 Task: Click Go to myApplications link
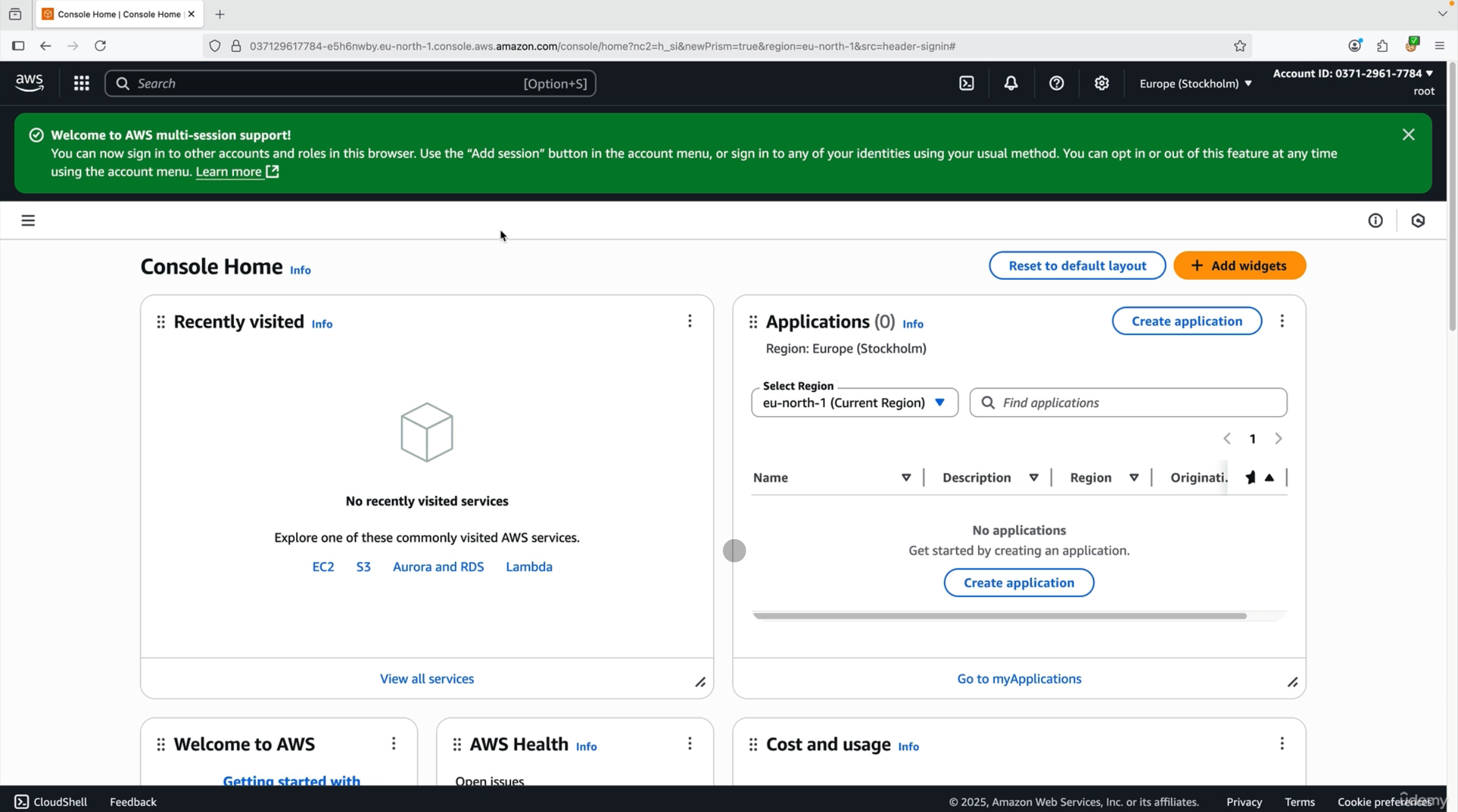click(1018, 679)
